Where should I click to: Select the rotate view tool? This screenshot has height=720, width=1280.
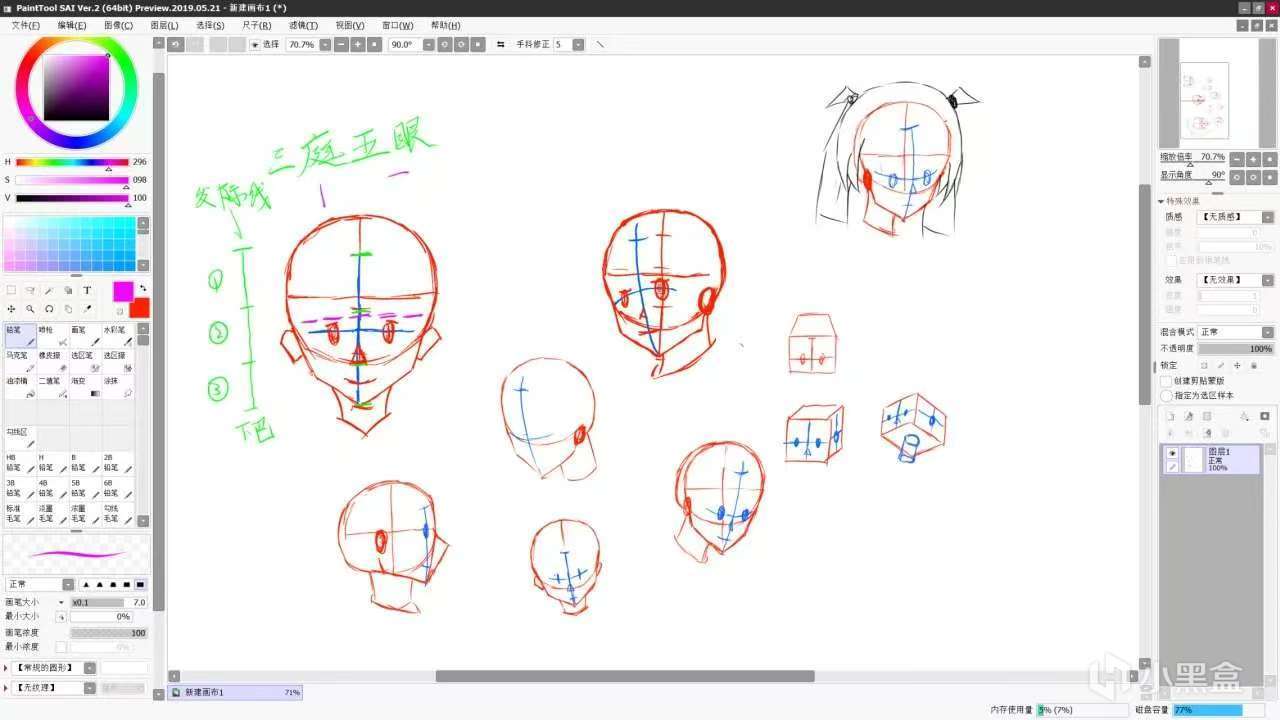pos(49,309)
